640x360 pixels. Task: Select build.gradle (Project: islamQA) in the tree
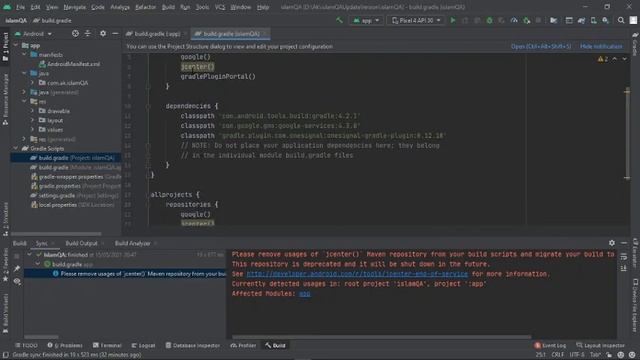point(66,158)
